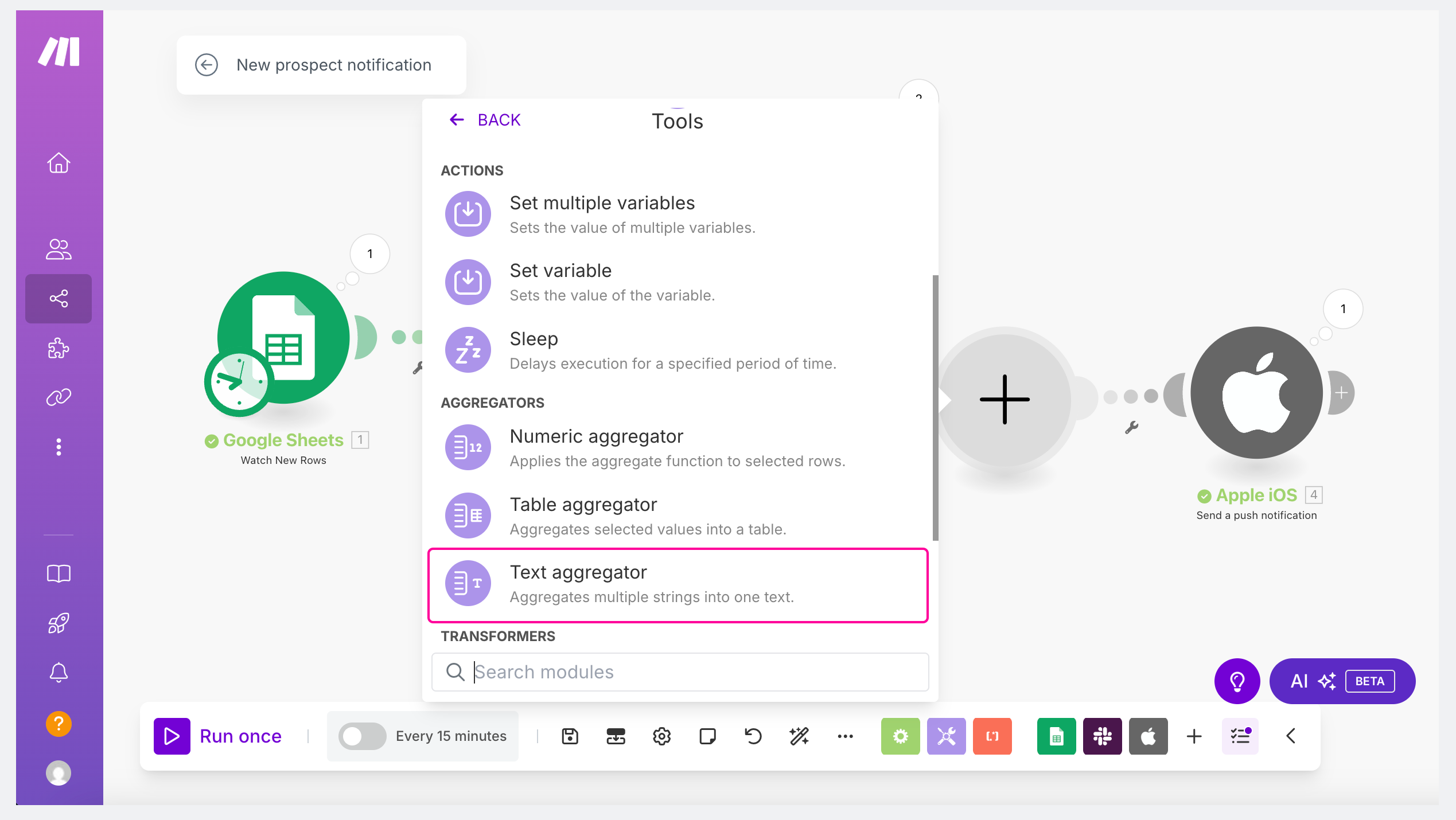Image resolution: width=1456 pixels, height=820 pixels.
Task: Focus the Search modules field
Action: (x=680, y=672)
